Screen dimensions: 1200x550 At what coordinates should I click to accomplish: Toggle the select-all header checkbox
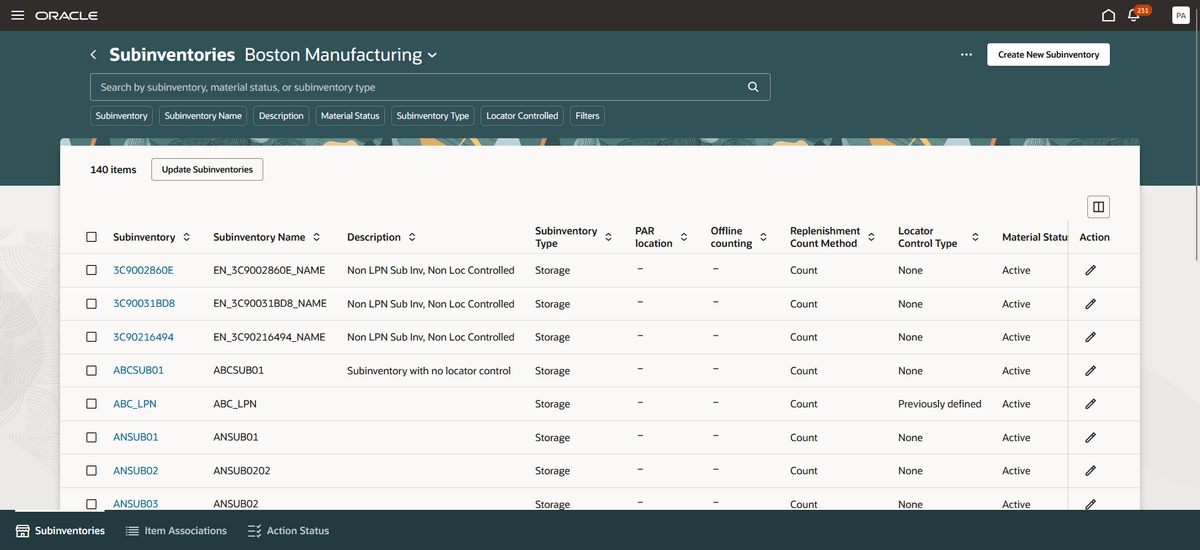[92, 237]
